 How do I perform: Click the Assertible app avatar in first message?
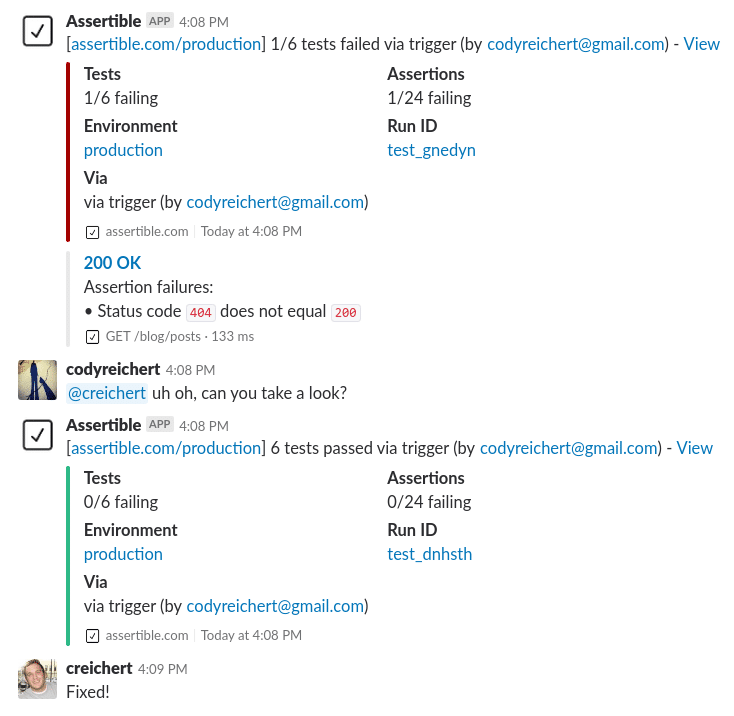pos(37,31)
